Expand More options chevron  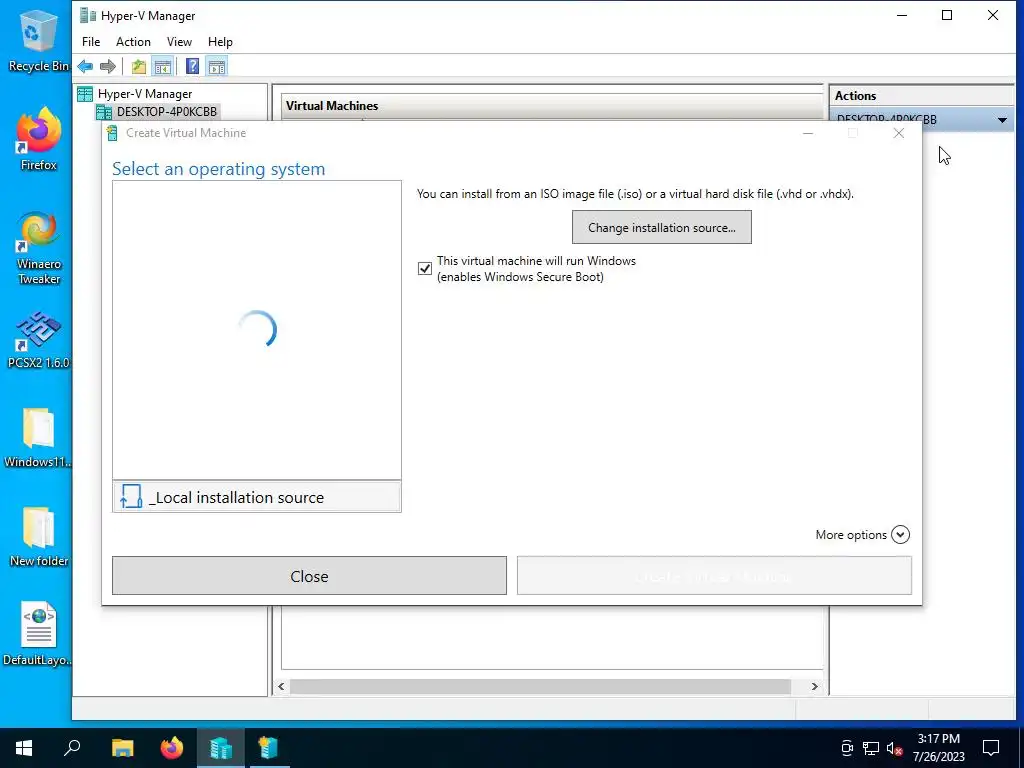pos(900,534)
